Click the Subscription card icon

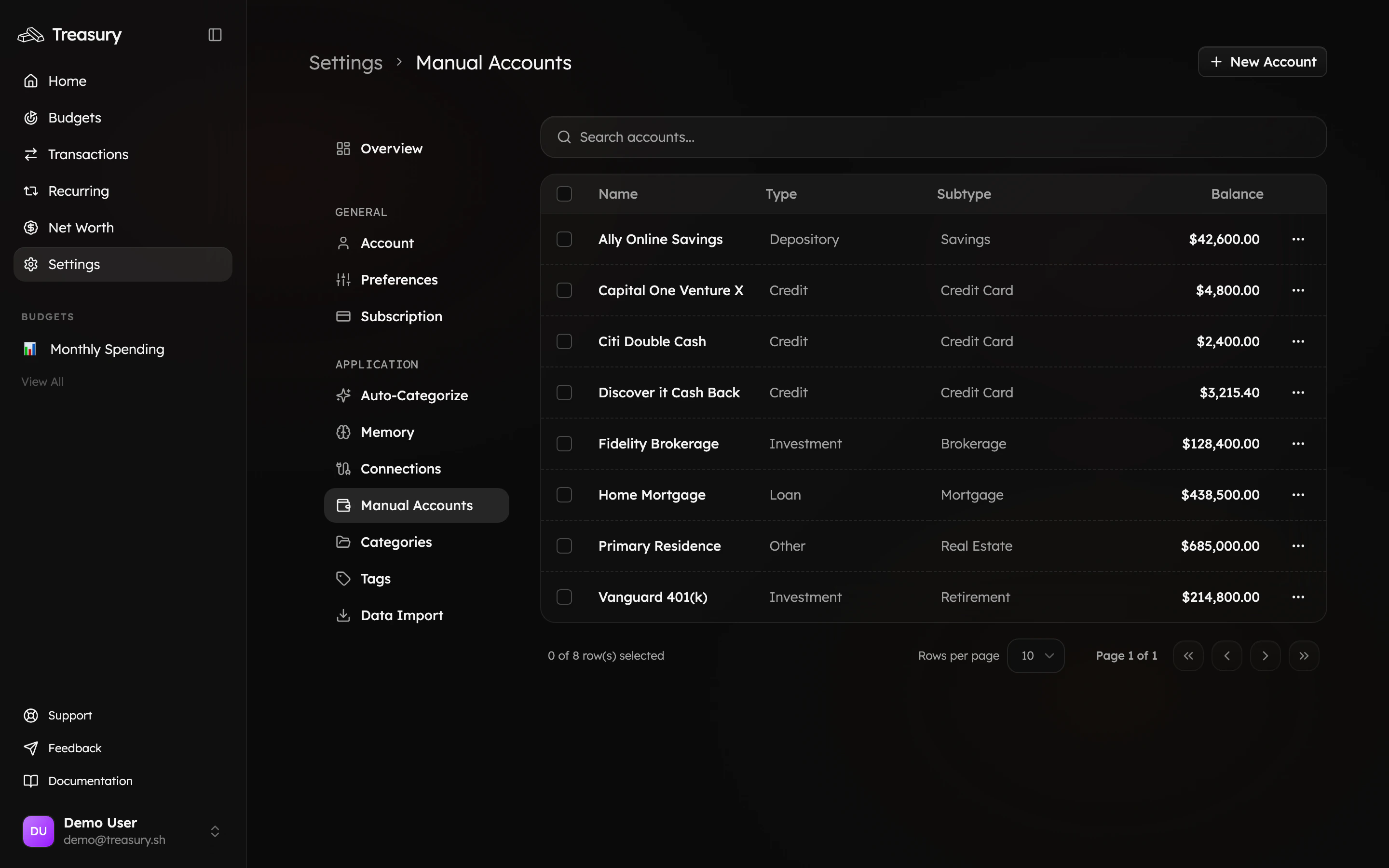click(343, 316)
